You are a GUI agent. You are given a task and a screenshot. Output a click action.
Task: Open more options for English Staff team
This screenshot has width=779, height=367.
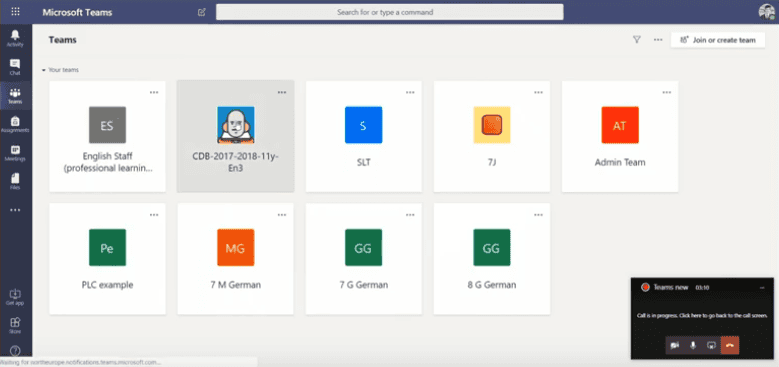(x=154, y=92)
